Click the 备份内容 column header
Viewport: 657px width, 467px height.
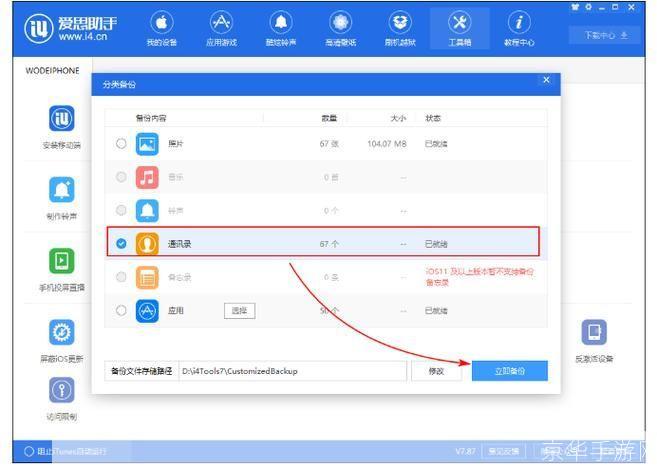tap(151, 118)
